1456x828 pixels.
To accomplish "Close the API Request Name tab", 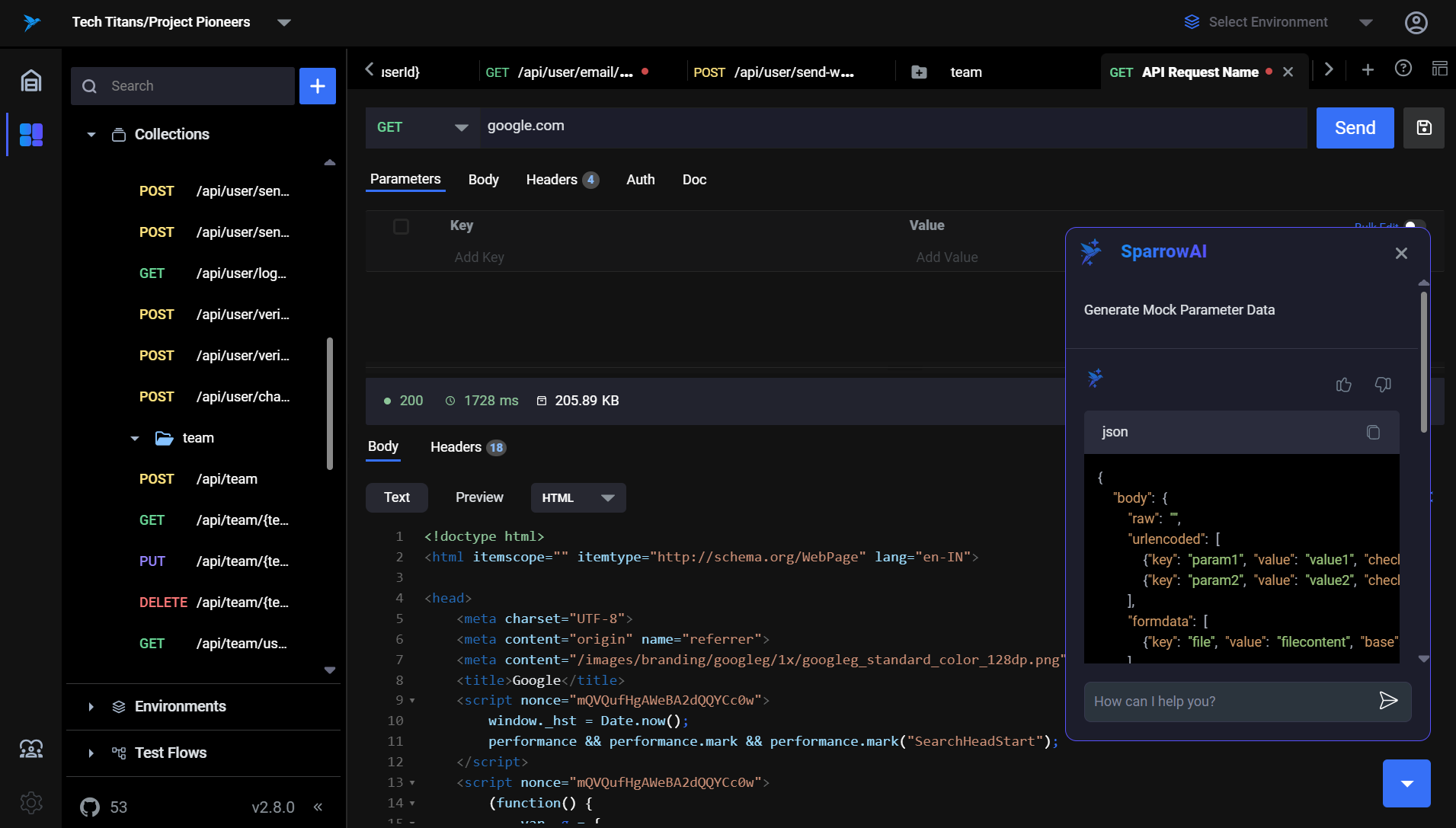I will pyautogui.click(x=1288, y=72).
